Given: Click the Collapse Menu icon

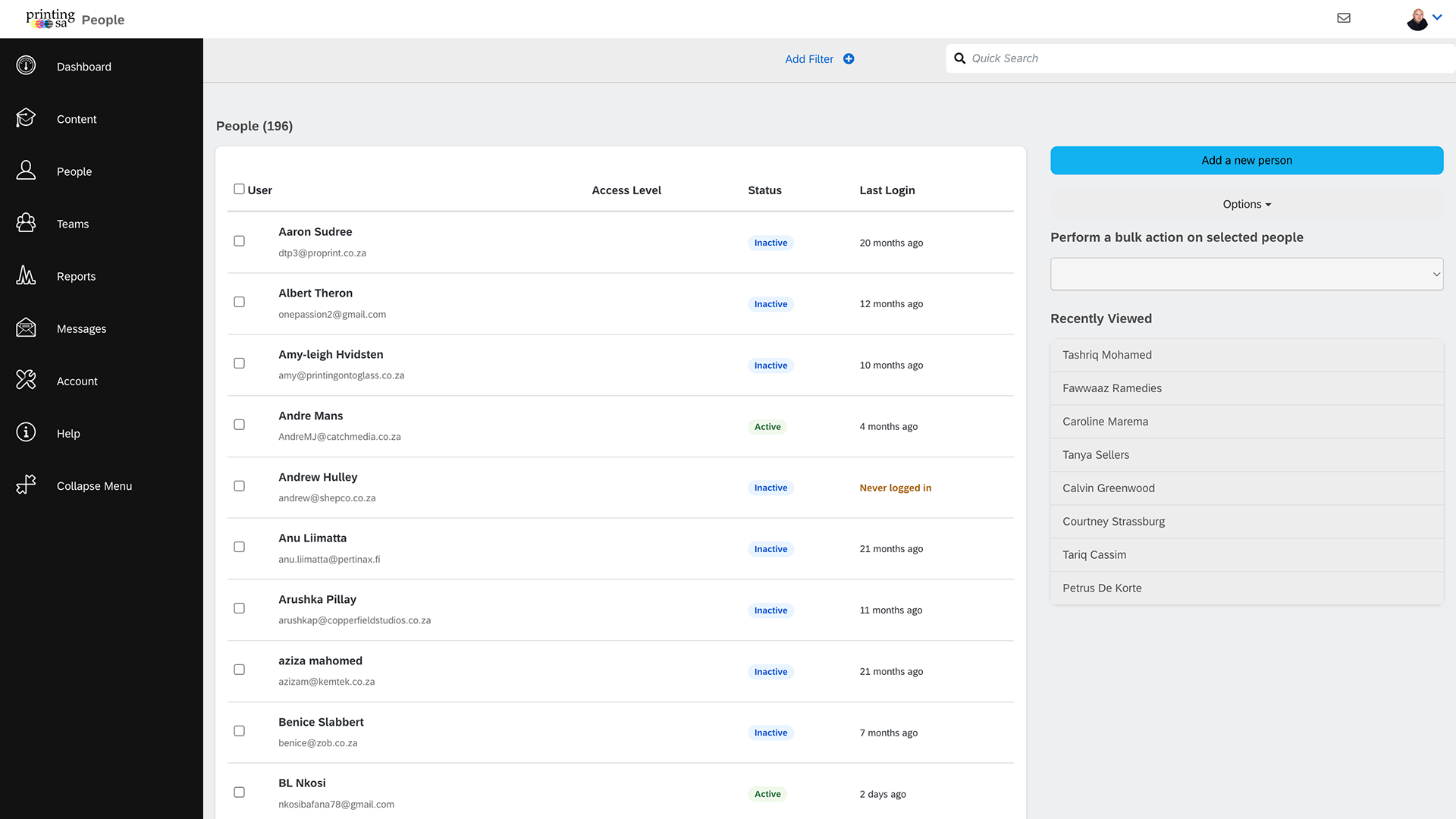Looking at the screenshot, I should pos(26,485).
